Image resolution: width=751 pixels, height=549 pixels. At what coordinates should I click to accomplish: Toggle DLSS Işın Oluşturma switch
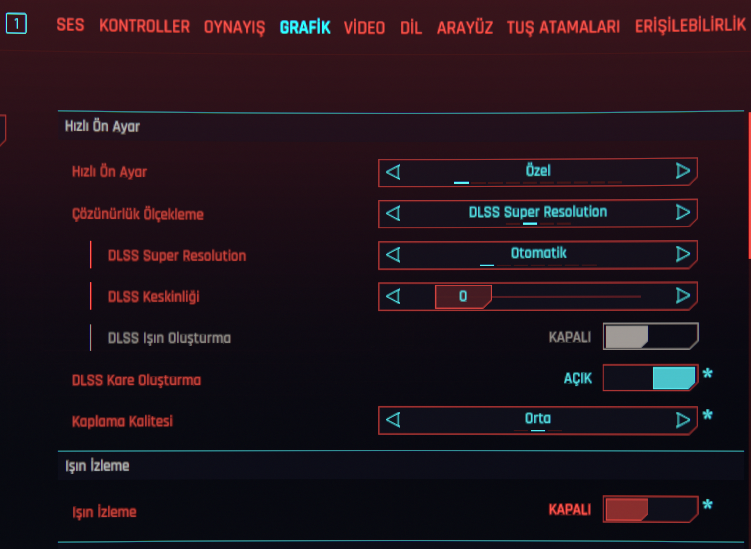click(650, 336)
